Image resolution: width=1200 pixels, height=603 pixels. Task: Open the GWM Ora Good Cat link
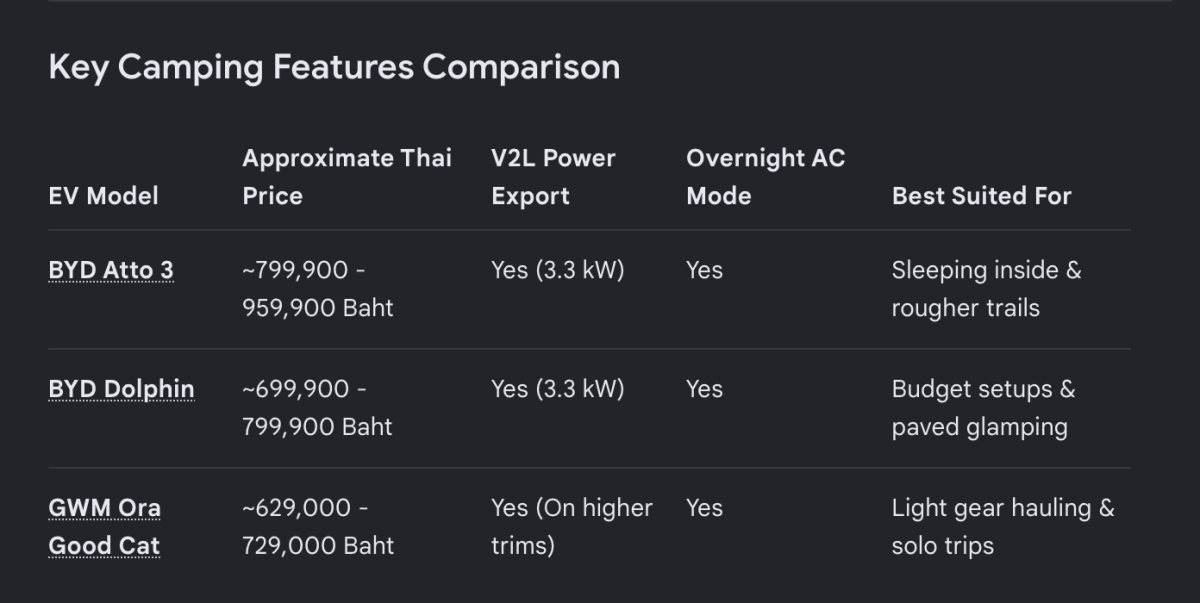point(104,526)
